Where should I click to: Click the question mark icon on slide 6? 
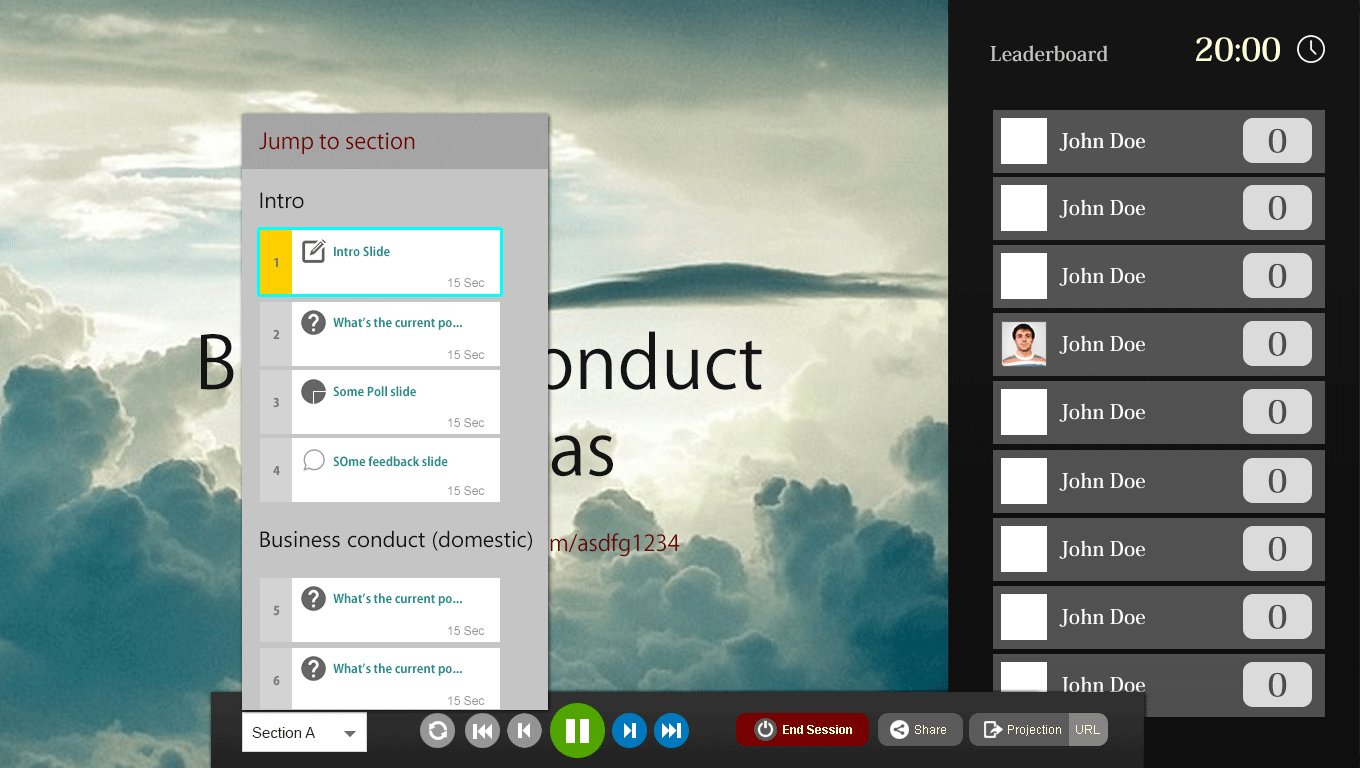(x=314, y=668)
